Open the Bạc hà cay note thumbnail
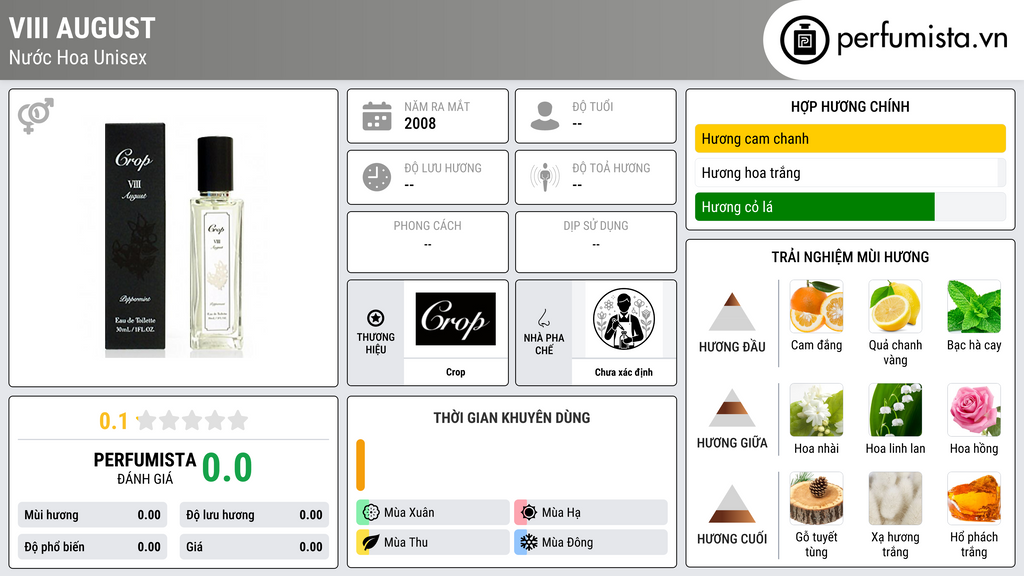The width and height of the screenshot is (1024, 576). pos(974,306)
